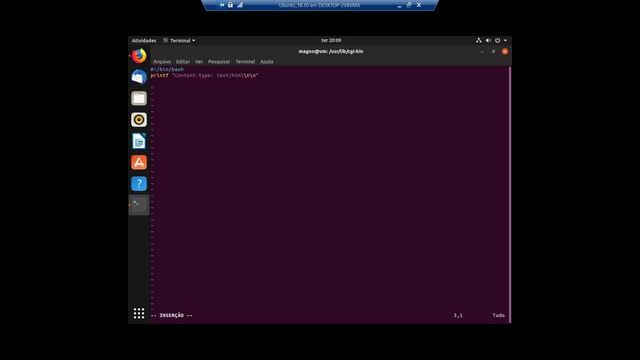Screen dimensions: 640x360
Task: Click the 'Tudo' position indicator
Action: point(498,316)
